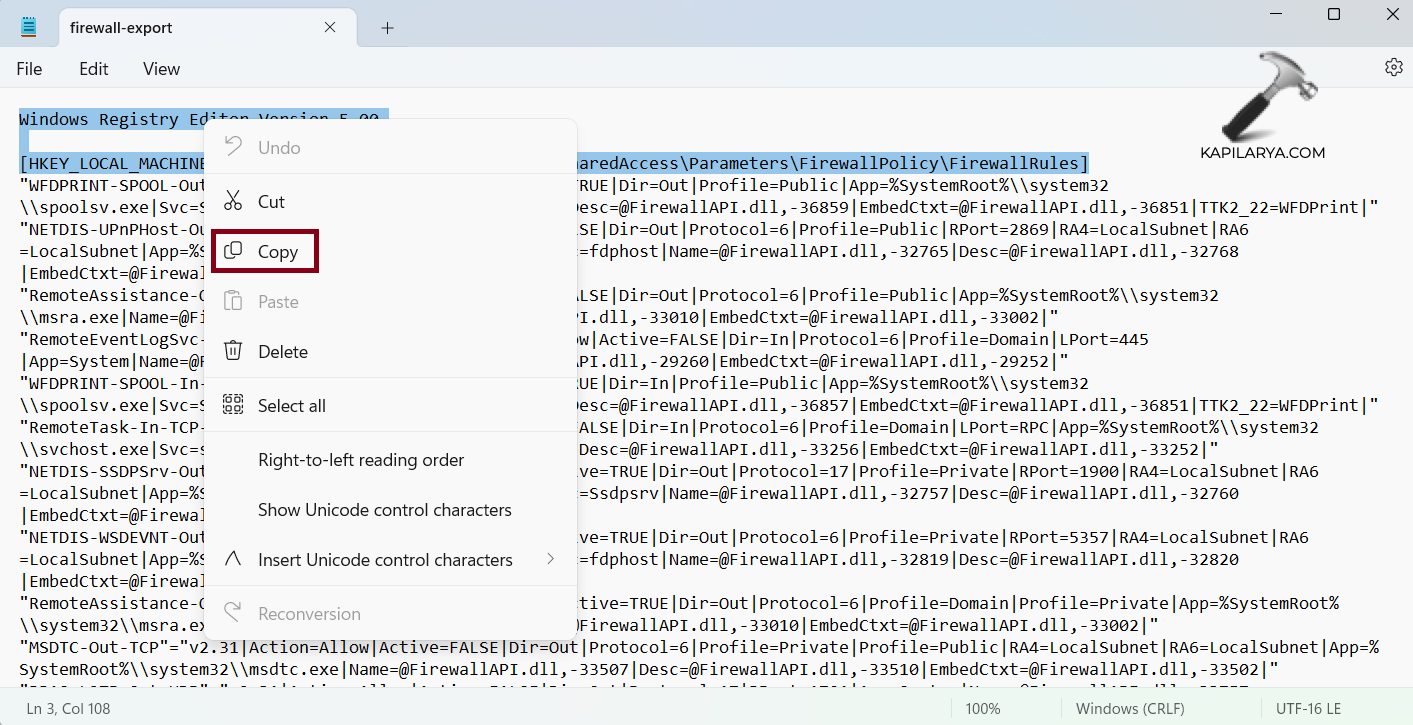1413x725 pixels.
Task: Click the scissors Cut icon
Action: point(233,201)
